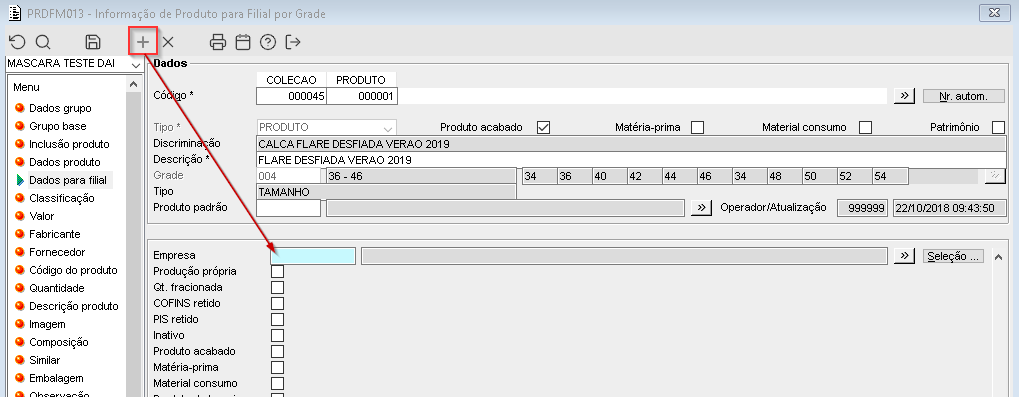Toggle Produto acabado checkbox in Dados header

(x=543, y=127)
